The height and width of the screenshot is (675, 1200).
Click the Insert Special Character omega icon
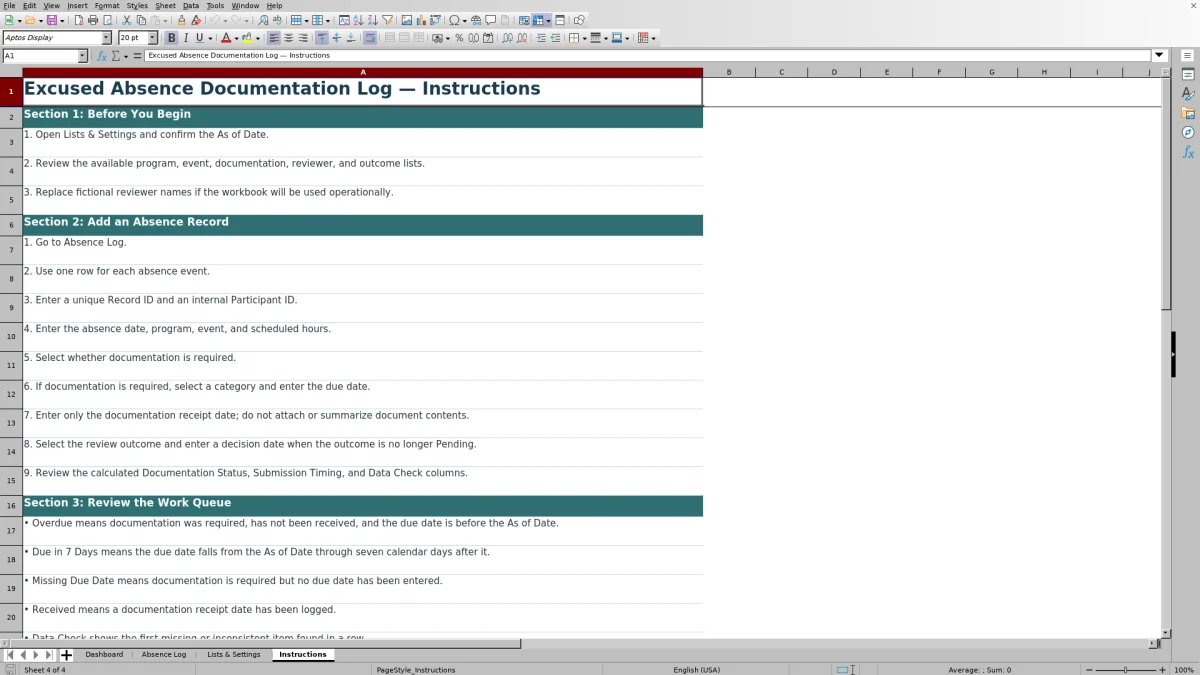tap(455, 20)
